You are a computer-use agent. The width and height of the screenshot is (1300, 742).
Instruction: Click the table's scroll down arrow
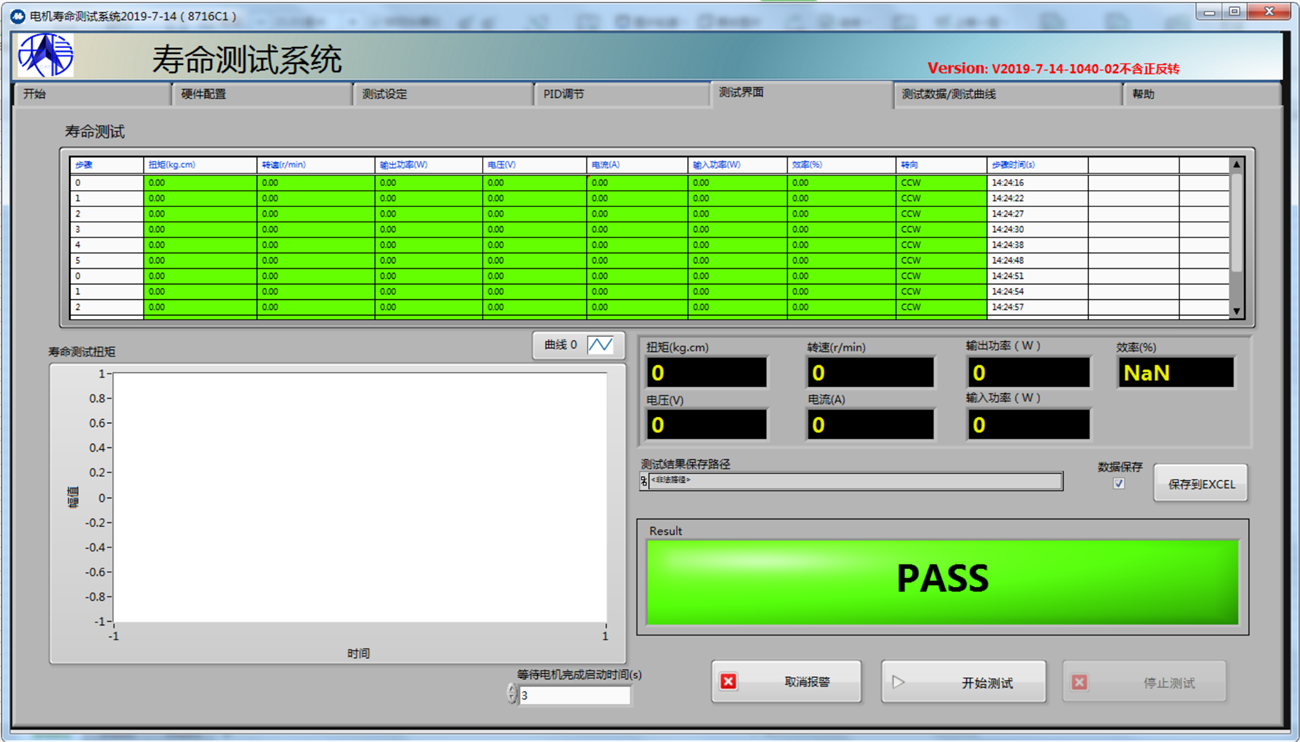tap(1237, 311)
